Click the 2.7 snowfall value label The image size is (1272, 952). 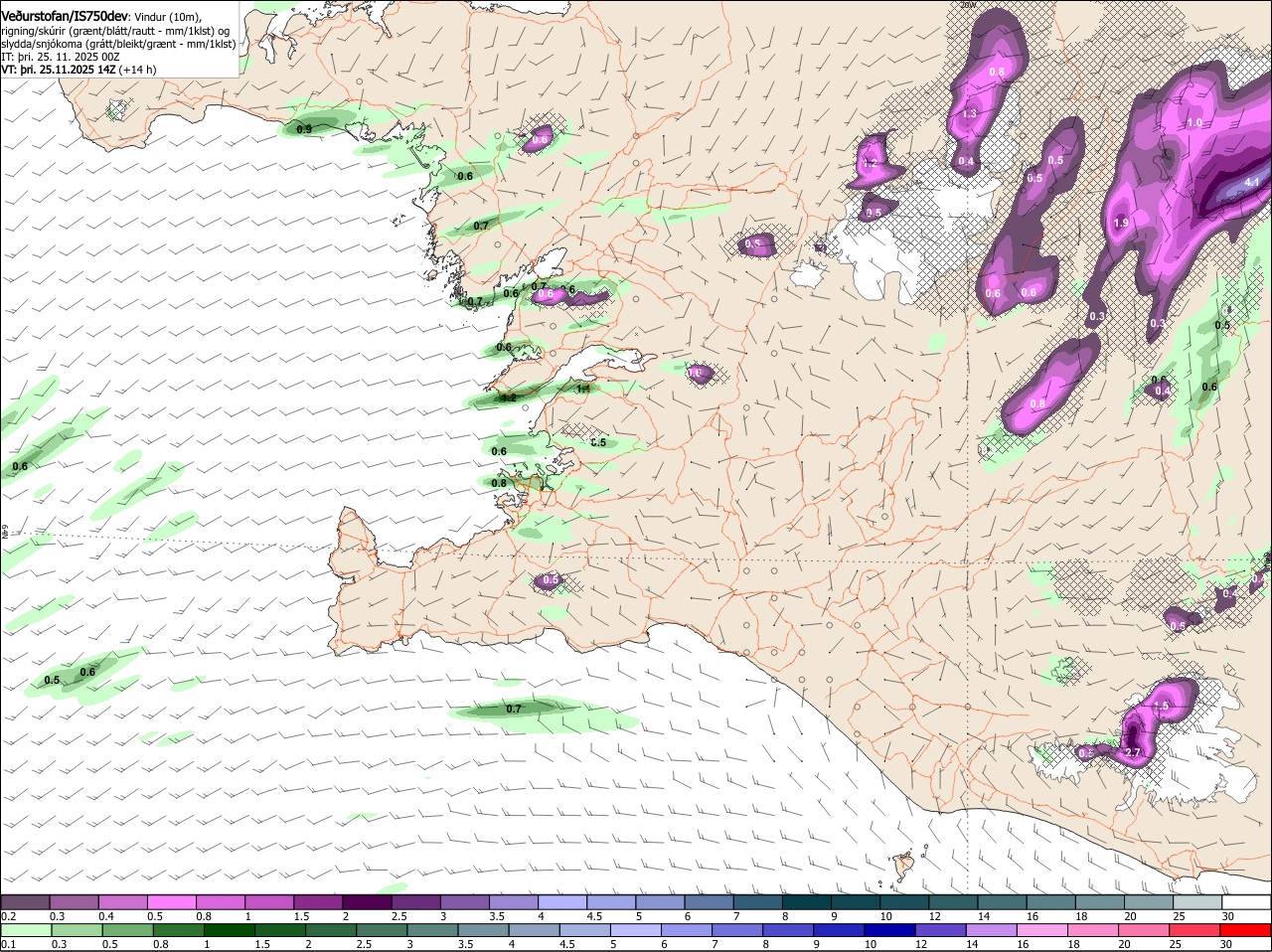pos(1133,752)
